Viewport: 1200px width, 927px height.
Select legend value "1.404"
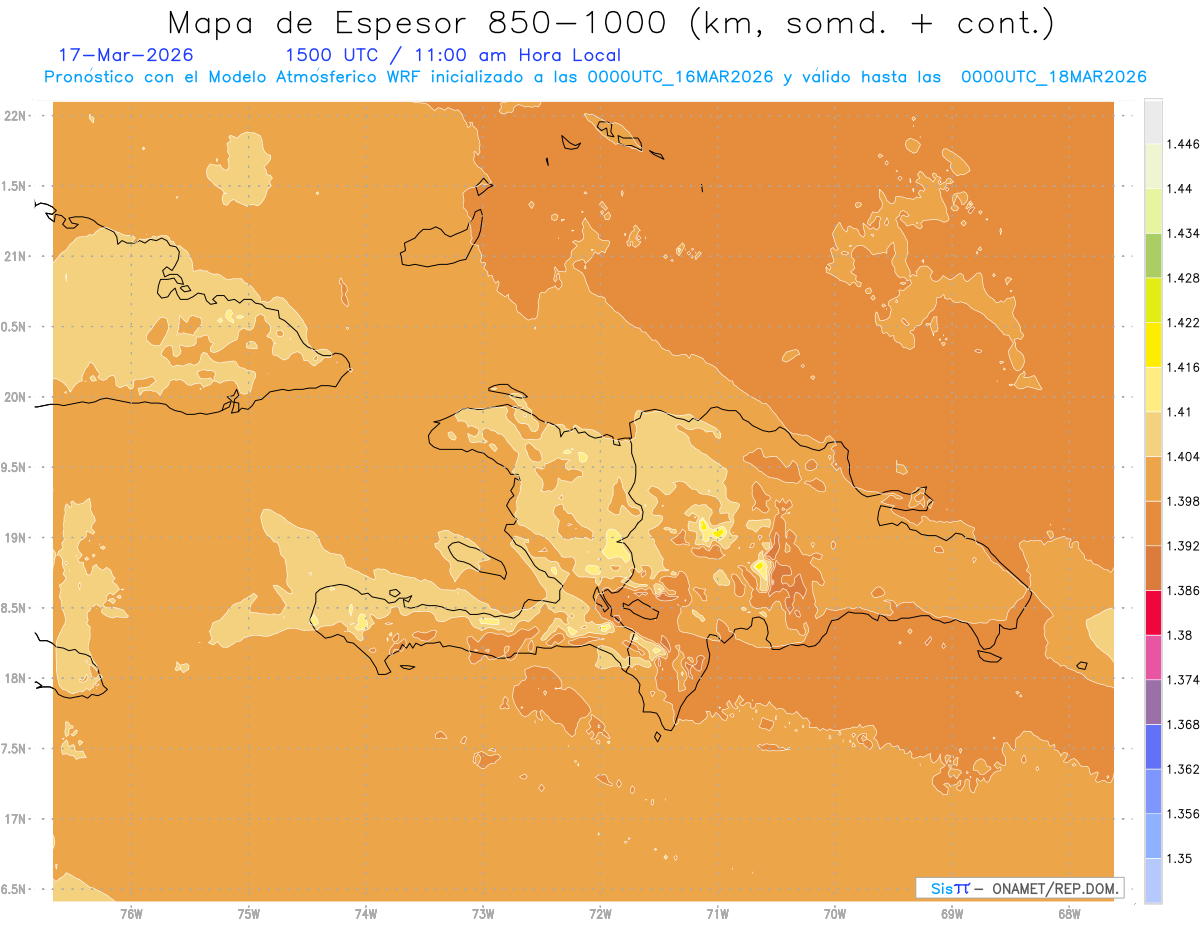pos(1183,456)
